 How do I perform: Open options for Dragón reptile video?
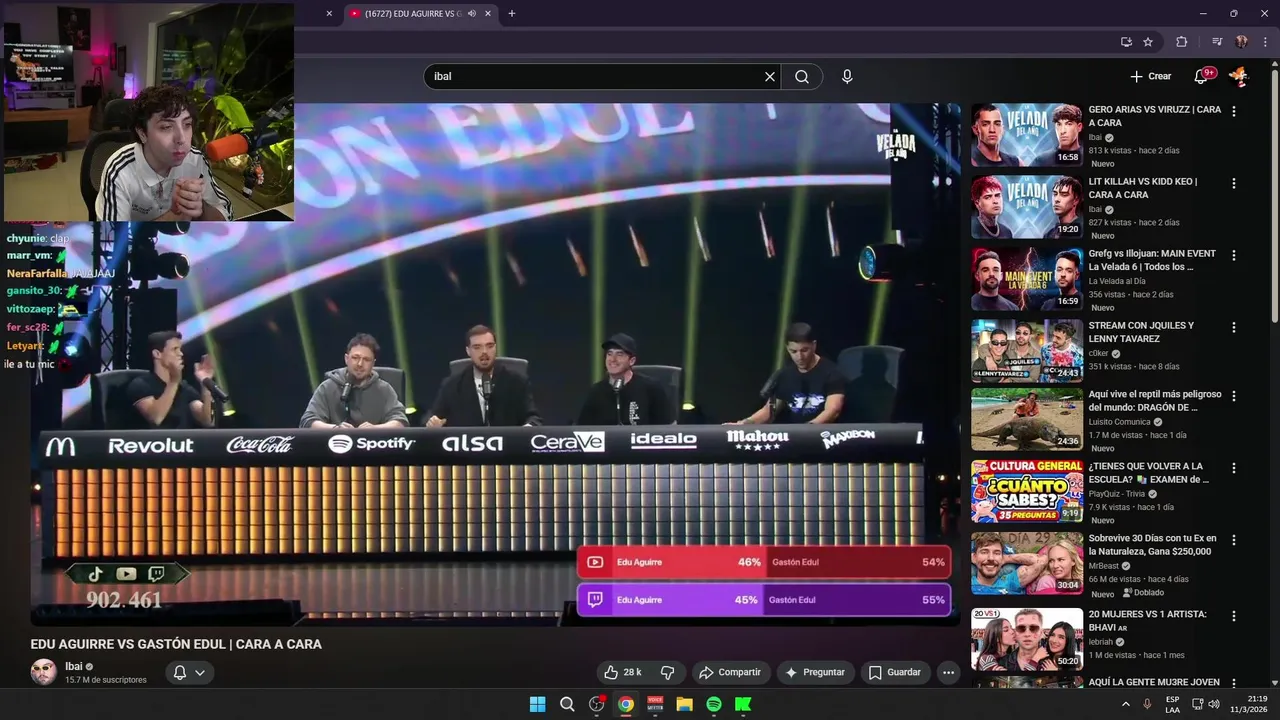pos(1234,396)
